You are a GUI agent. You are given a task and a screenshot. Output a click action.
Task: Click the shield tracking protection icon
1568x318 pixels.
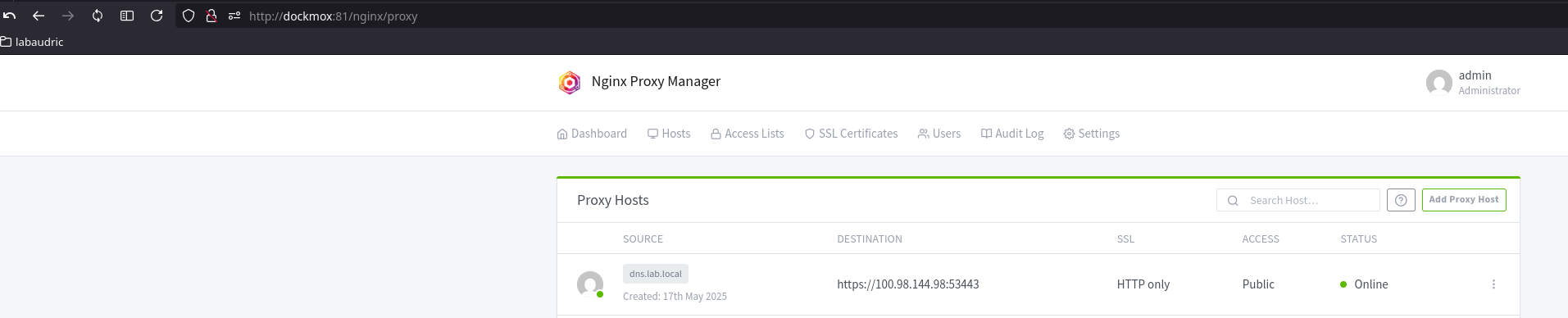[x=189, y=16]
